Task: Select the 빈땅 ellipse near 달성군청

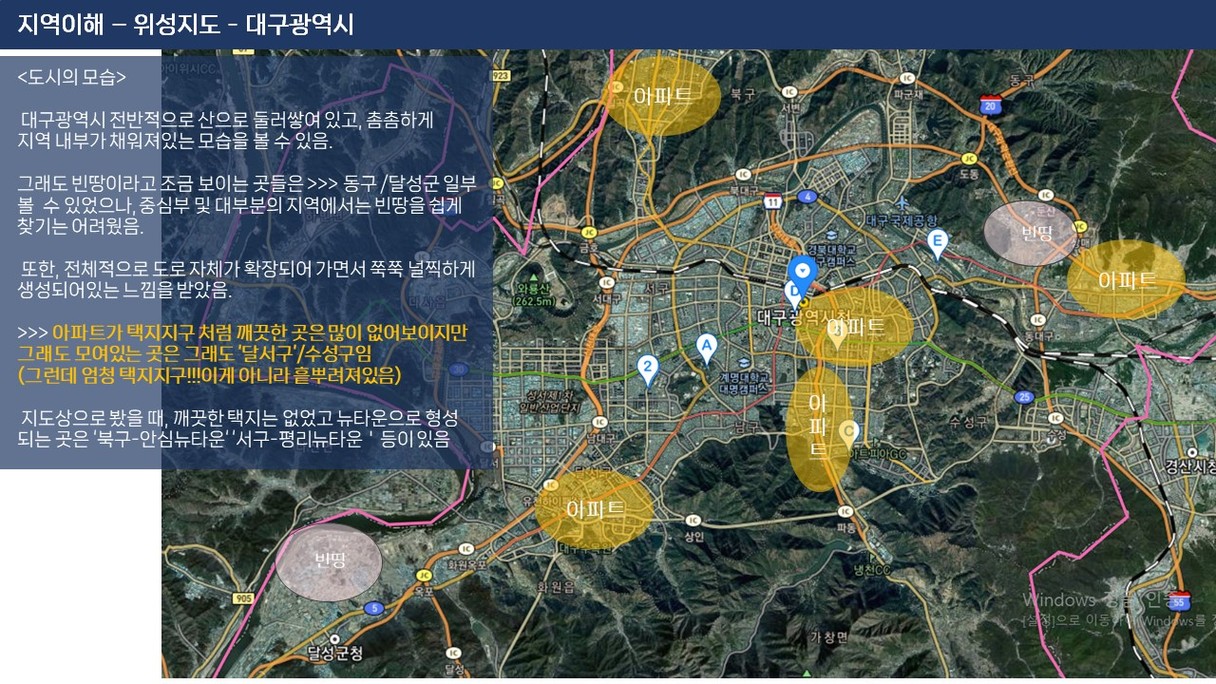Action: tap(329, 562)
